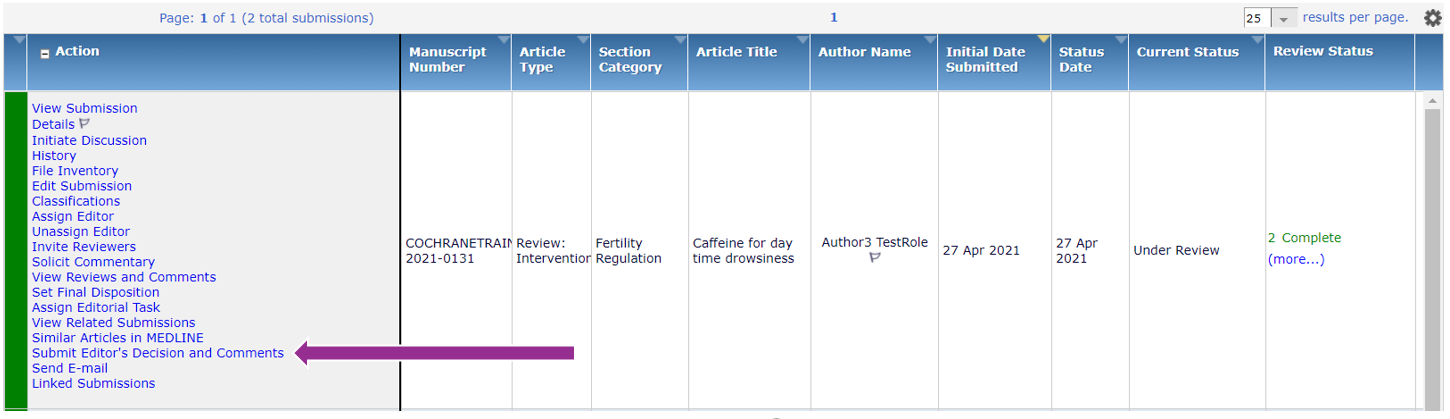
Task: Open the results per page dropdown
Action: [x=1284, y=18]
